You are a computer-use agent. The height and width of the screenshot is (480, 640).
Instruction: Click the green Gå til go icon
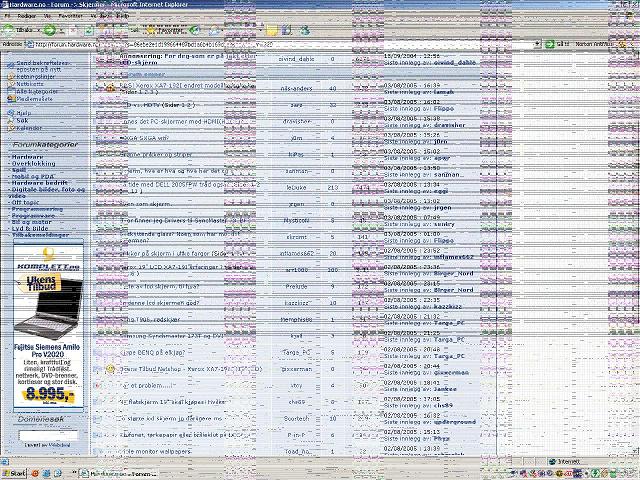tap(550, 44)
